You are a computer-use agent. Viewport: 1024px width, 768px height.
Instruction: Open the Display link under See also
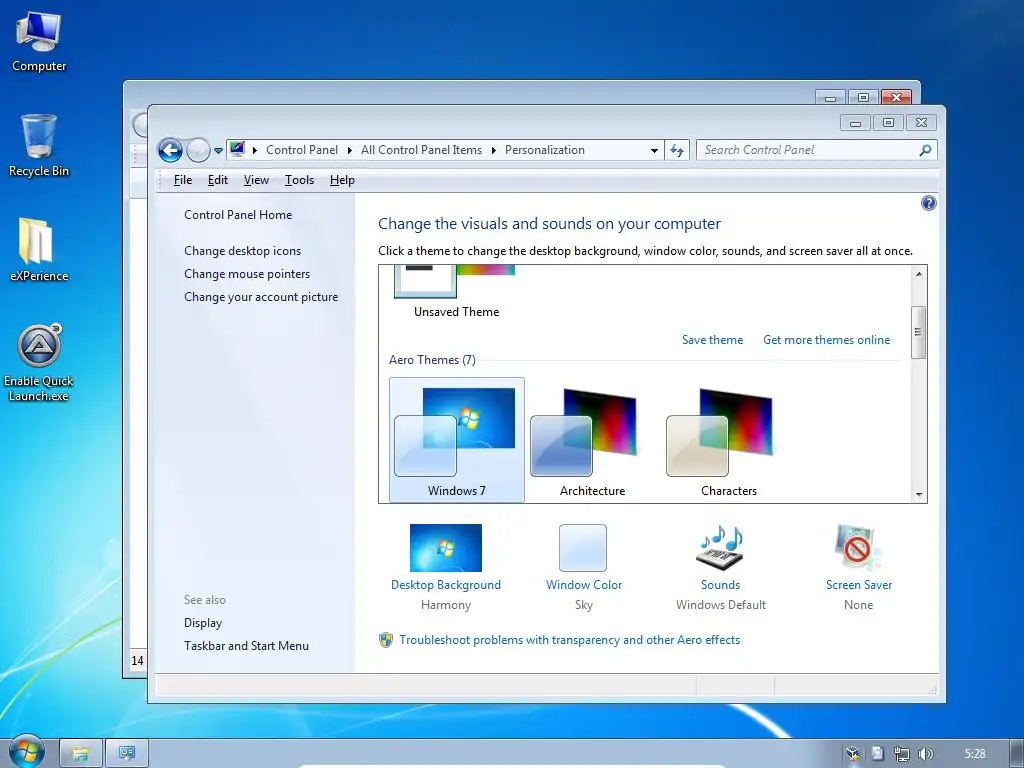203,622
